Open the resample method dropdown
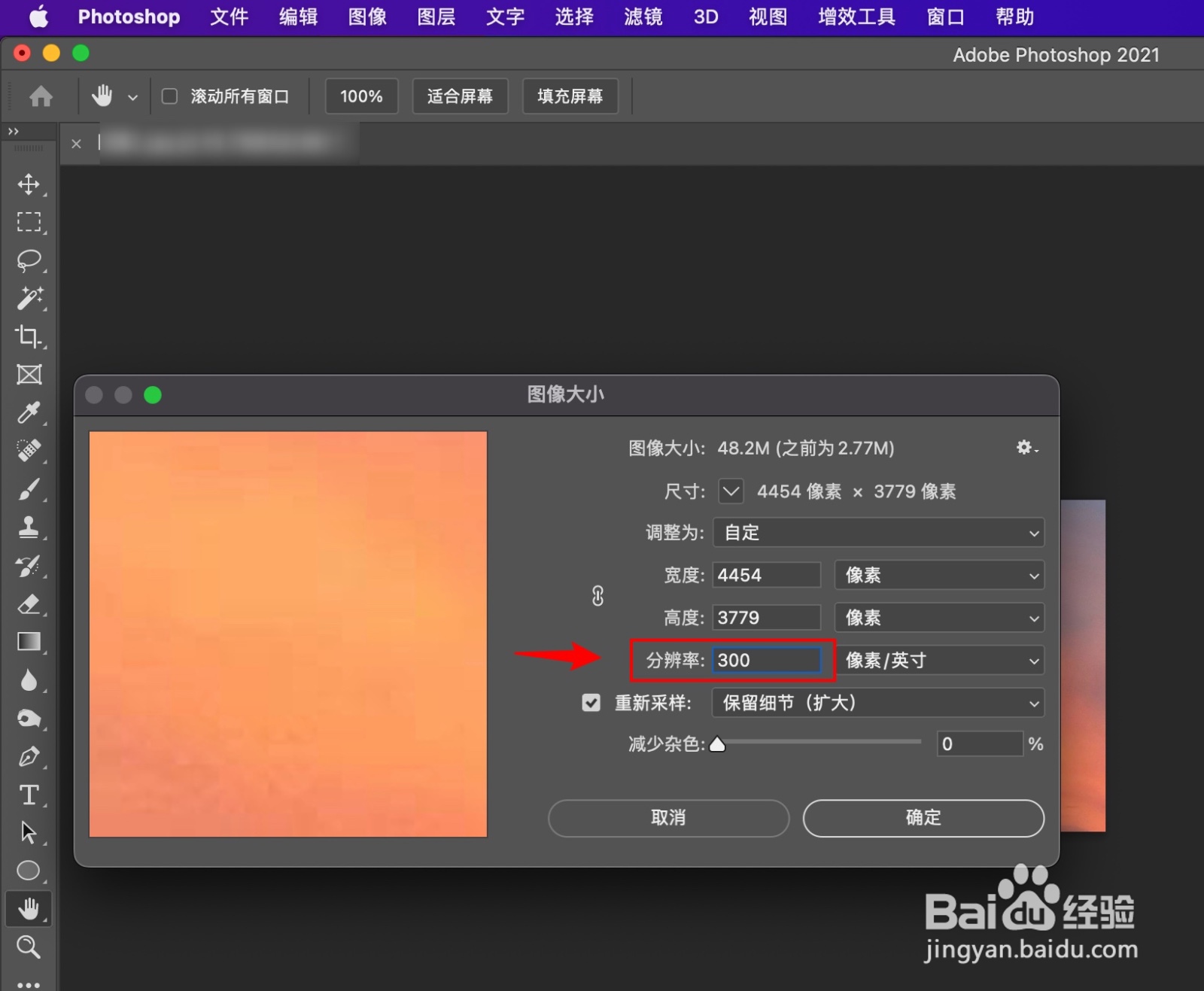 point(878,703)
